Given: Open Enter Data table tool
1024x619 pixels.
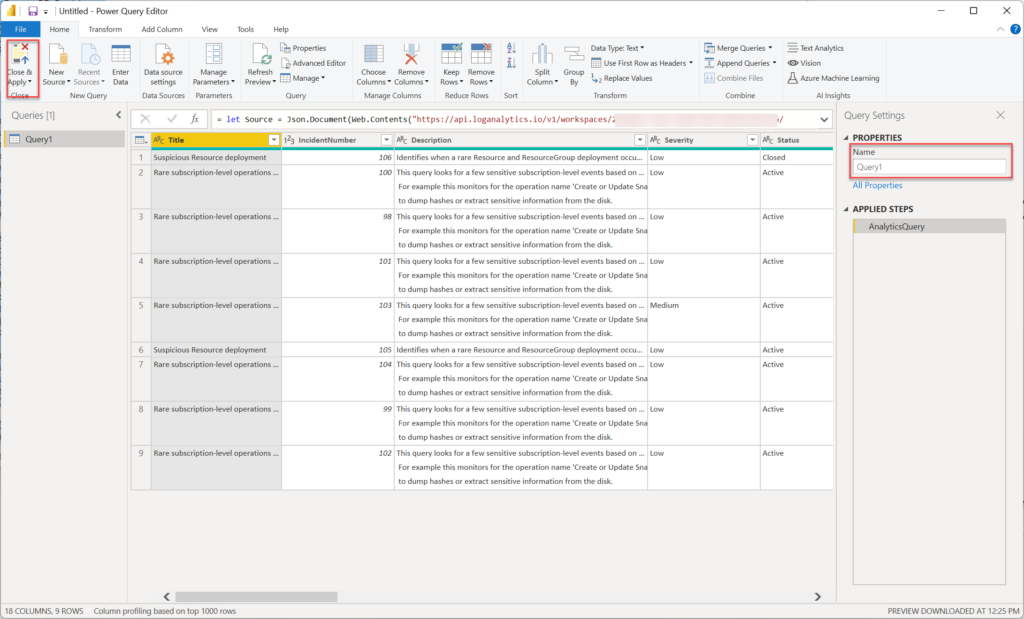Looking at the screenshot, I should (x=121, y=65).
